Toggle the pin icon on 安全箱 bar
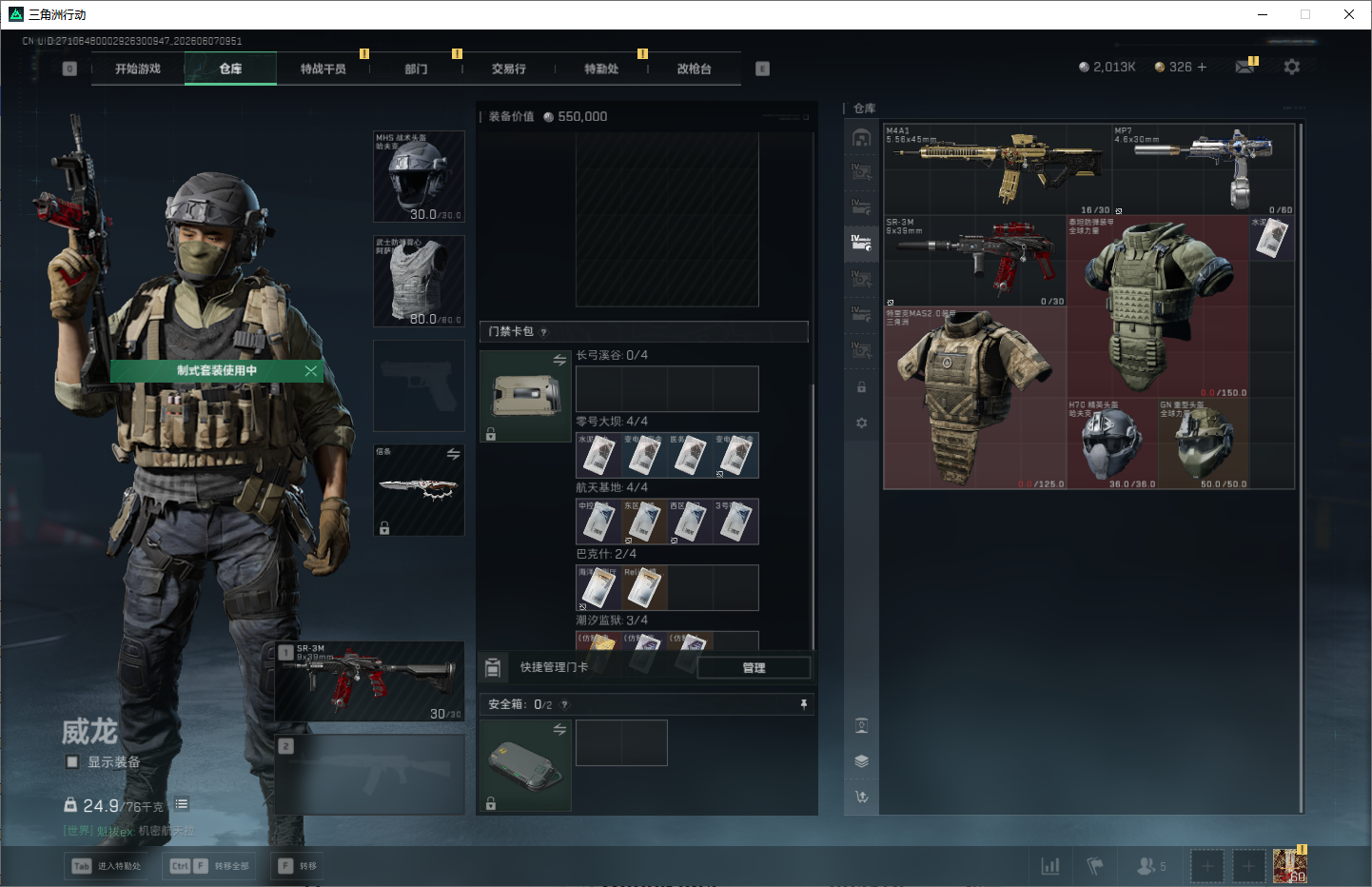 [x=804, y=704]
